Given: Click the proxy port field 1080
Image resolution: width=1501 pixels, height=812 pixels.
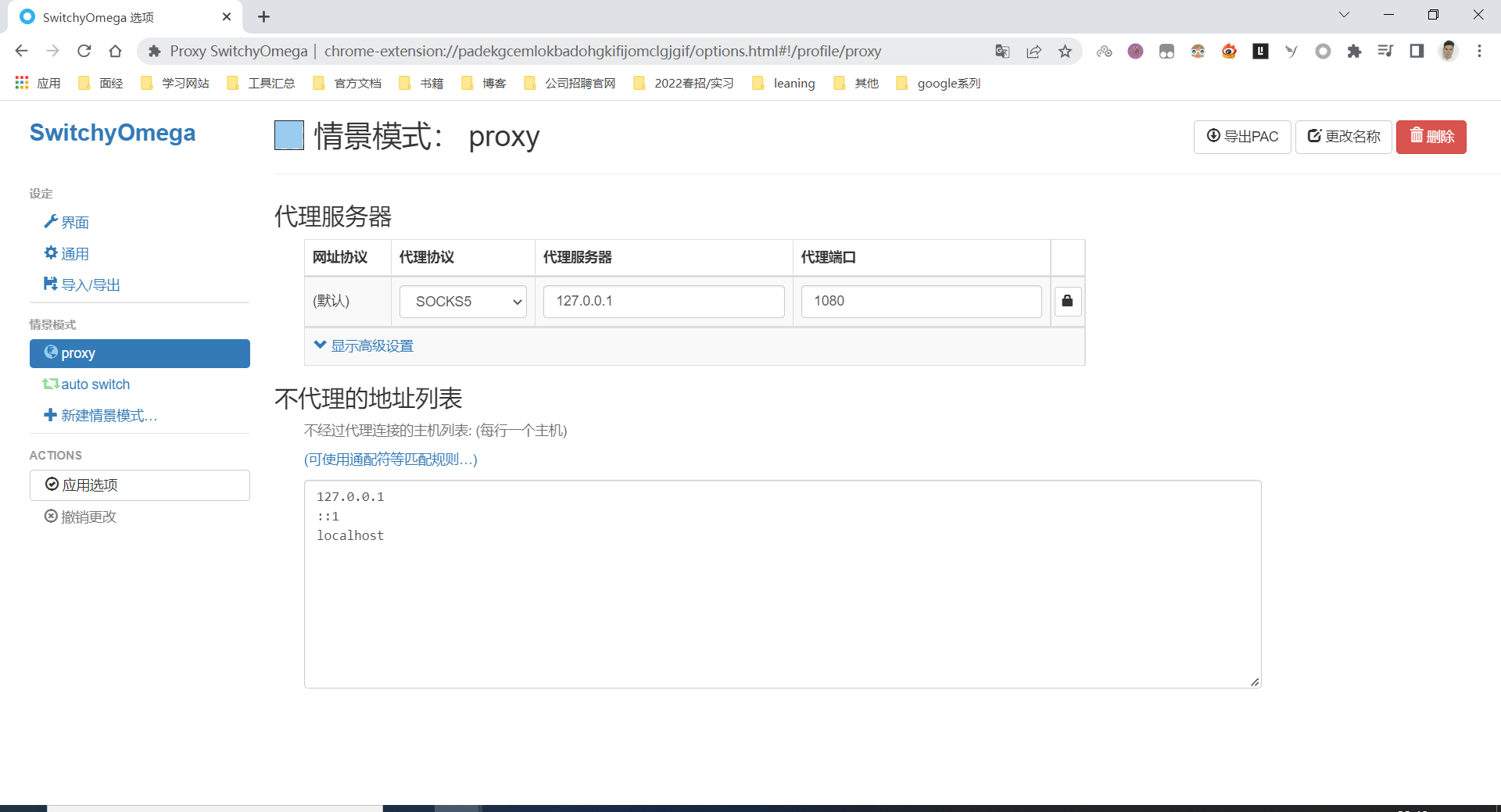Looking at the screenshot, I should coord(922,302).
